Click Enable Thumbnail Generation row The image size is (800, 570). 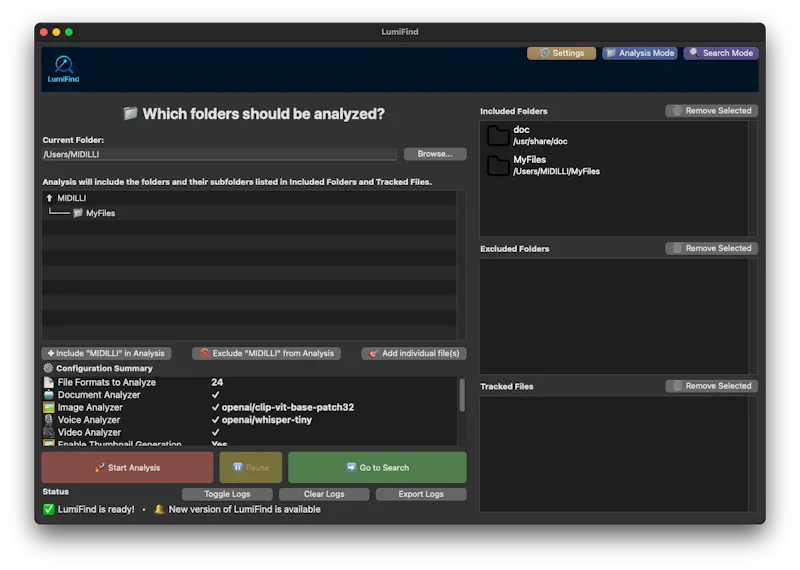pos(249,443)
